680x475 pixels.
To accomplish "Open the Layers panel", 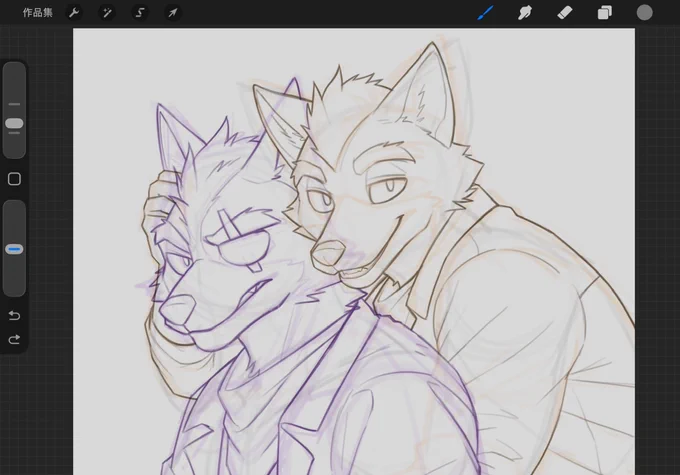I will pos(605,13).
